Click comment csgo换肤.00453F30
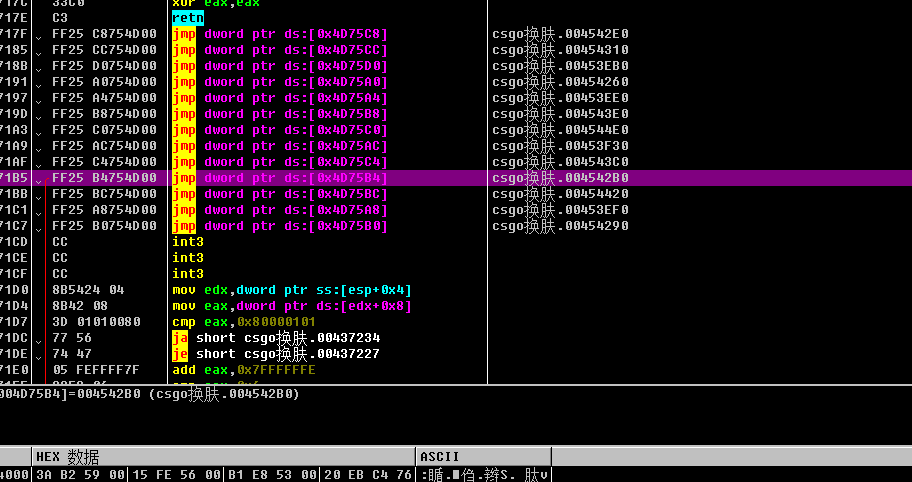 coord(560,146)
